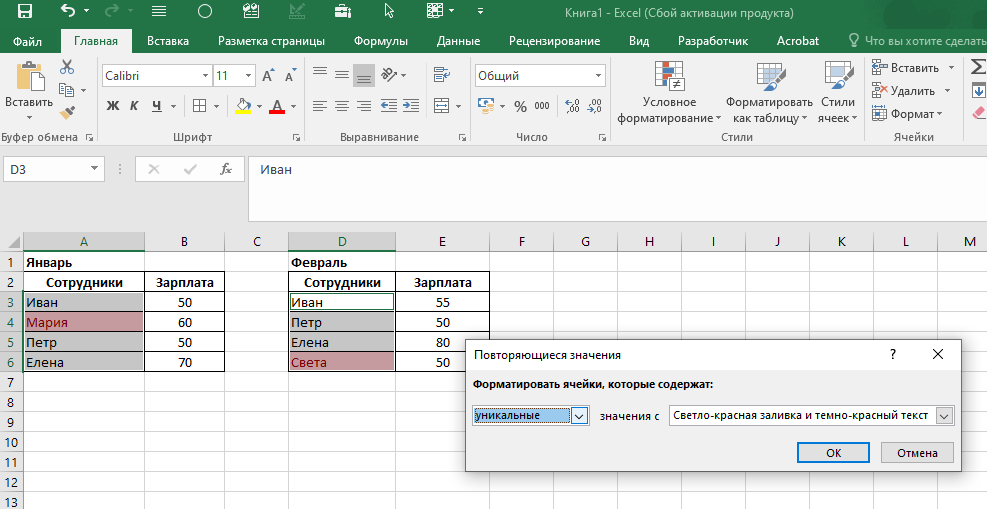Click the Отмена button
The image size is (987, 509).
pyautogui.click(x=917, y=453)
